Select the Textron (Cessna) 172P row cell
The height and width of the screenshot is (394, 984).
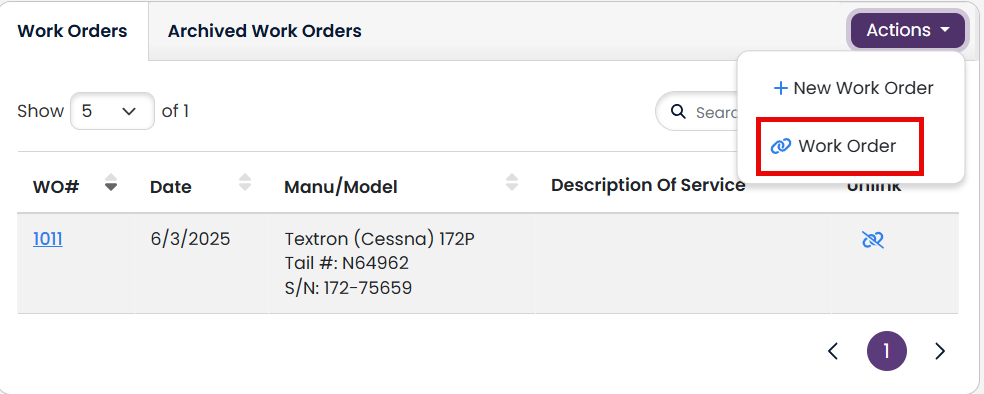pyautogui.click(x=402, y=264)
